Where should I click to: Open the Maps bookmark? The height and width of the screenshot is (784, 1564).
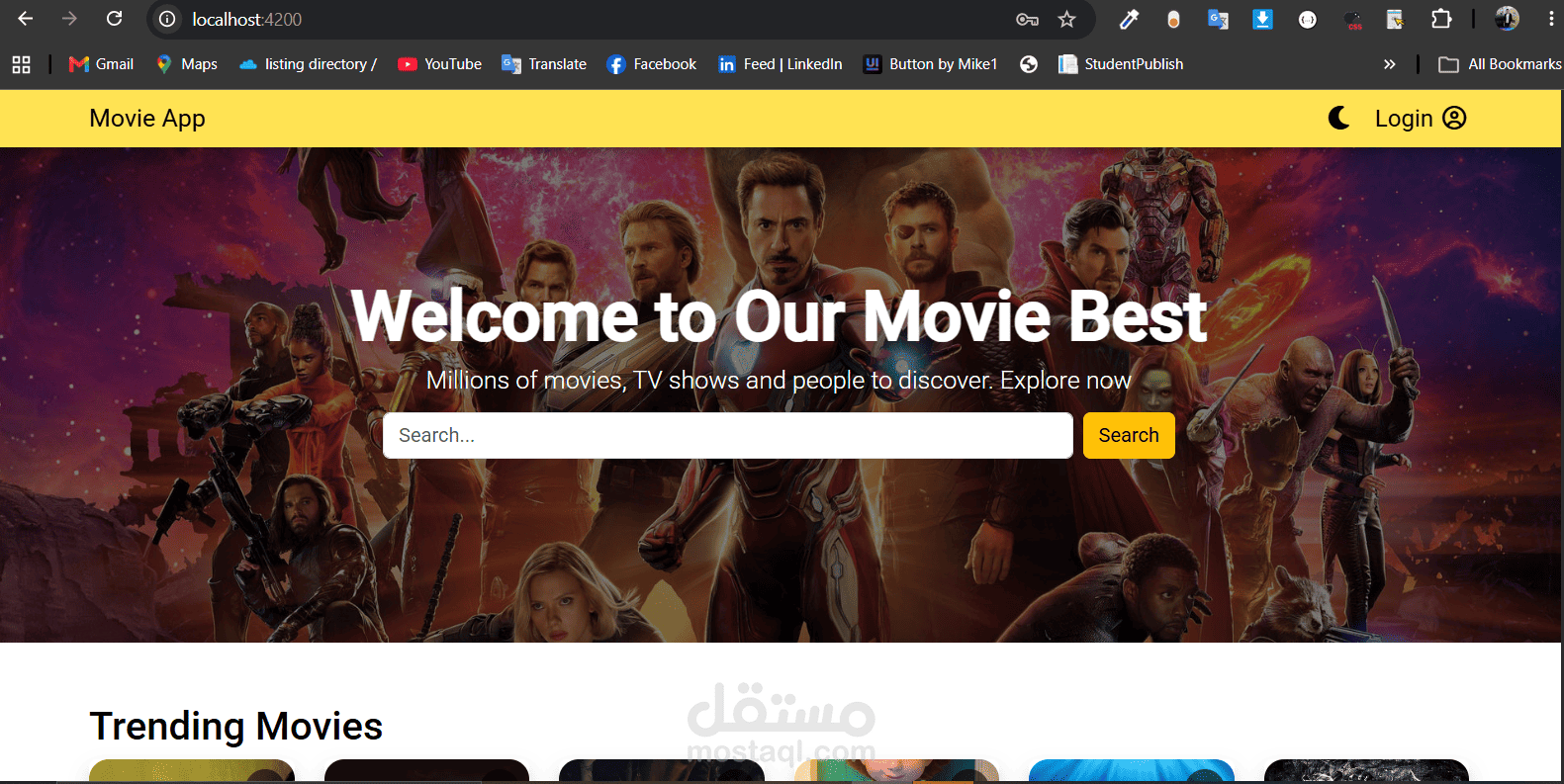coord(187,64)
